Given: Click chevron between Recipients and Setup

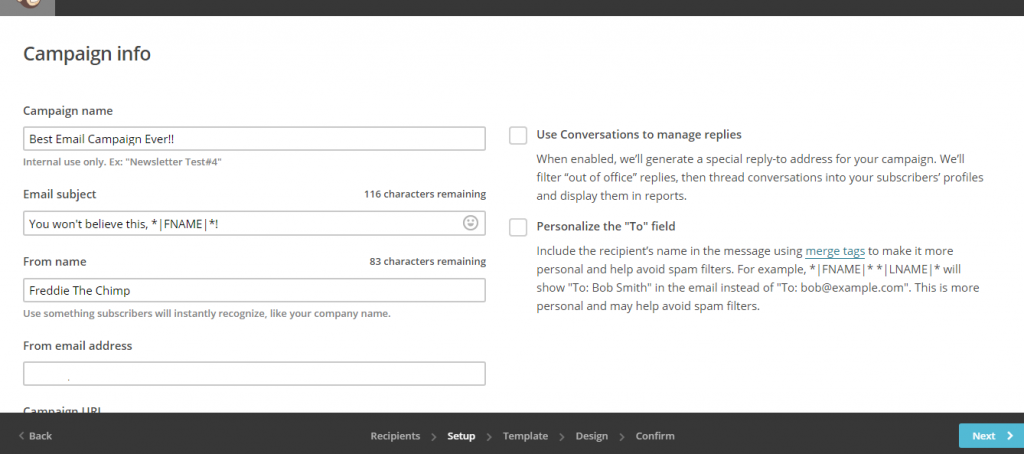Looking at the screenshot, I should 434,436.
